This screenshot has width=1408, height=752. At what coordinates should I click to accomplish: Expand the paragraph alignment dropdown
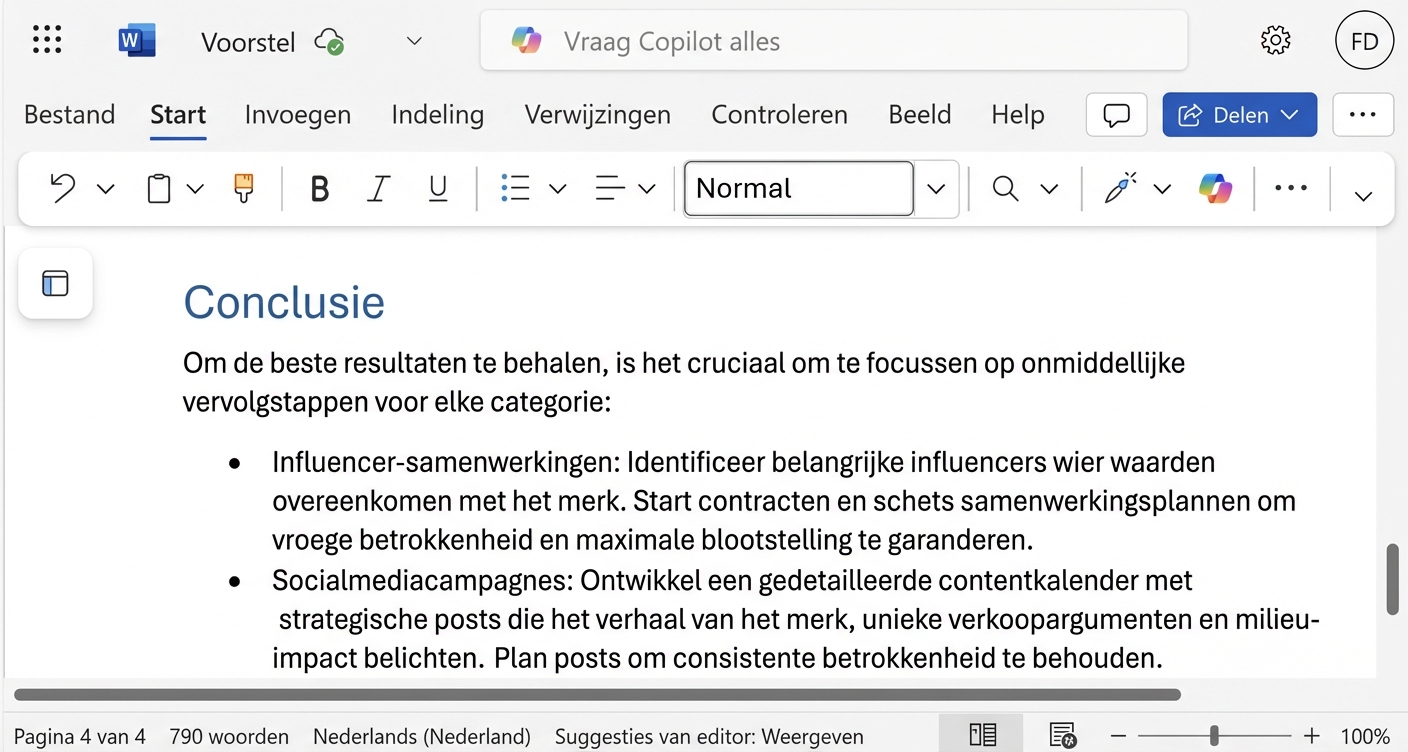coord(647,188)
